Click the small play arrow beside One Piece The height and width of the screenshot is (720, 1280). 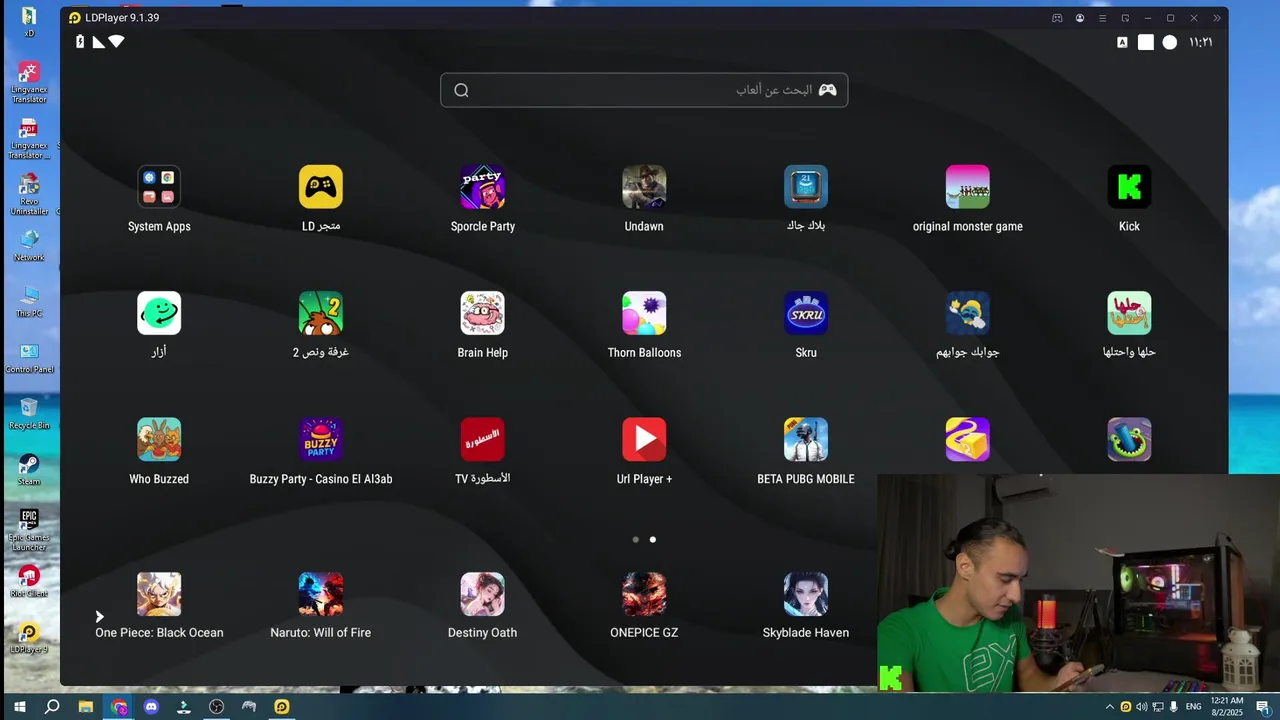99,617
